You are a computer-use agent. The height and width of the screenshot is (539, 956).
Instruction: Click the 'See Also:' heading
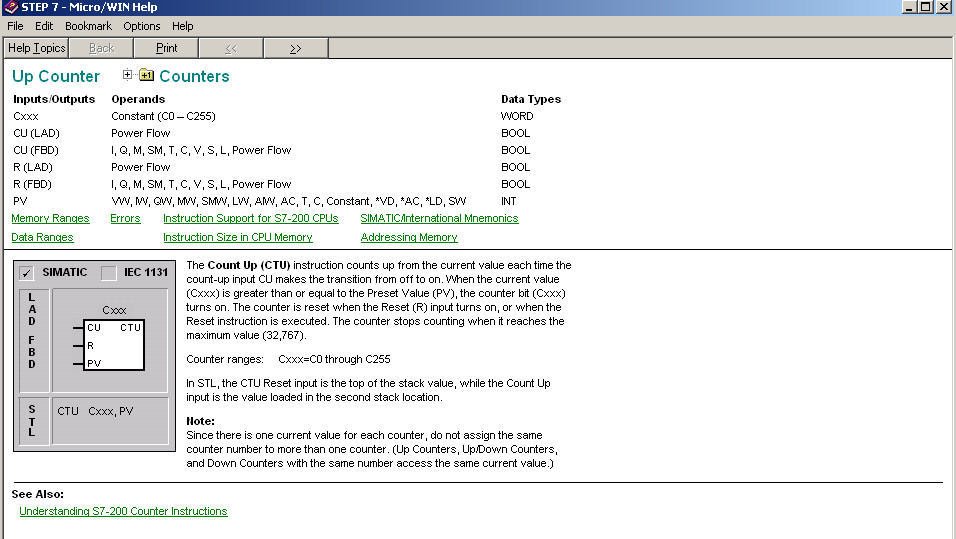pyautogui.click(x=38, y=494)
